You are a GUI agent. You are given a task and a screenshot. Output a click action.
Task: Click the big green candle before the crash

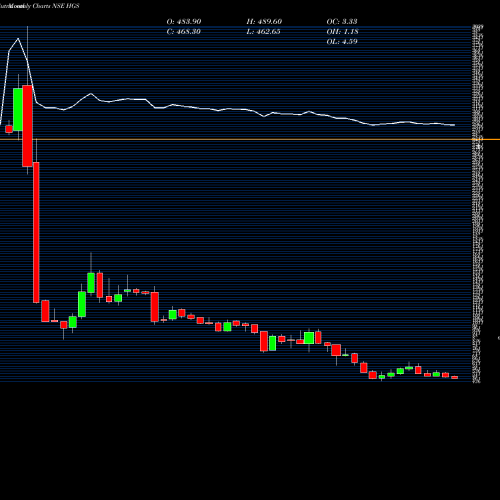pyautogui.click(x=18, y=109)
